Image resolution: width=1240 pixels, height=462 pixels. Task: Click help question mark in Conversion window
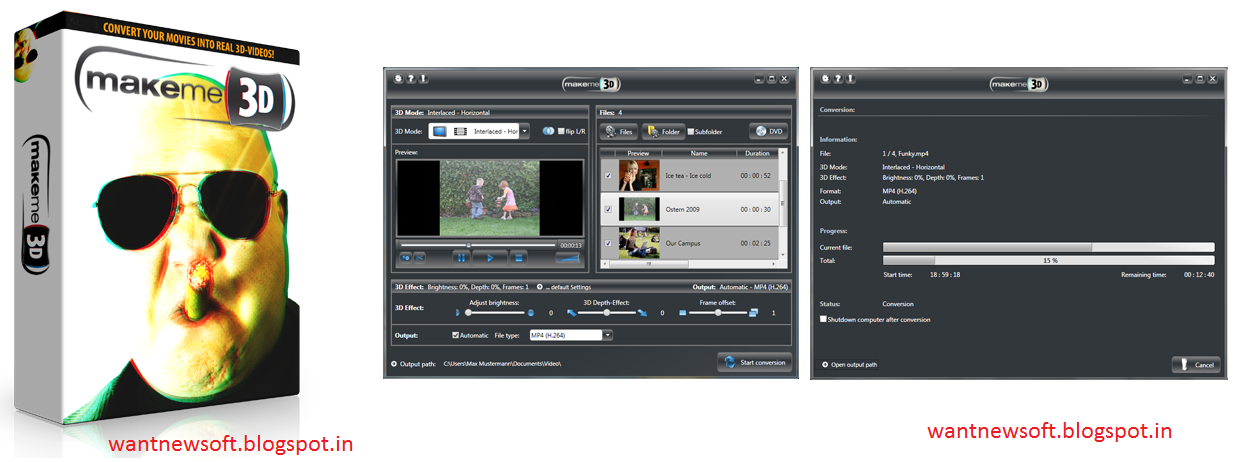click(x=838, y=78)
